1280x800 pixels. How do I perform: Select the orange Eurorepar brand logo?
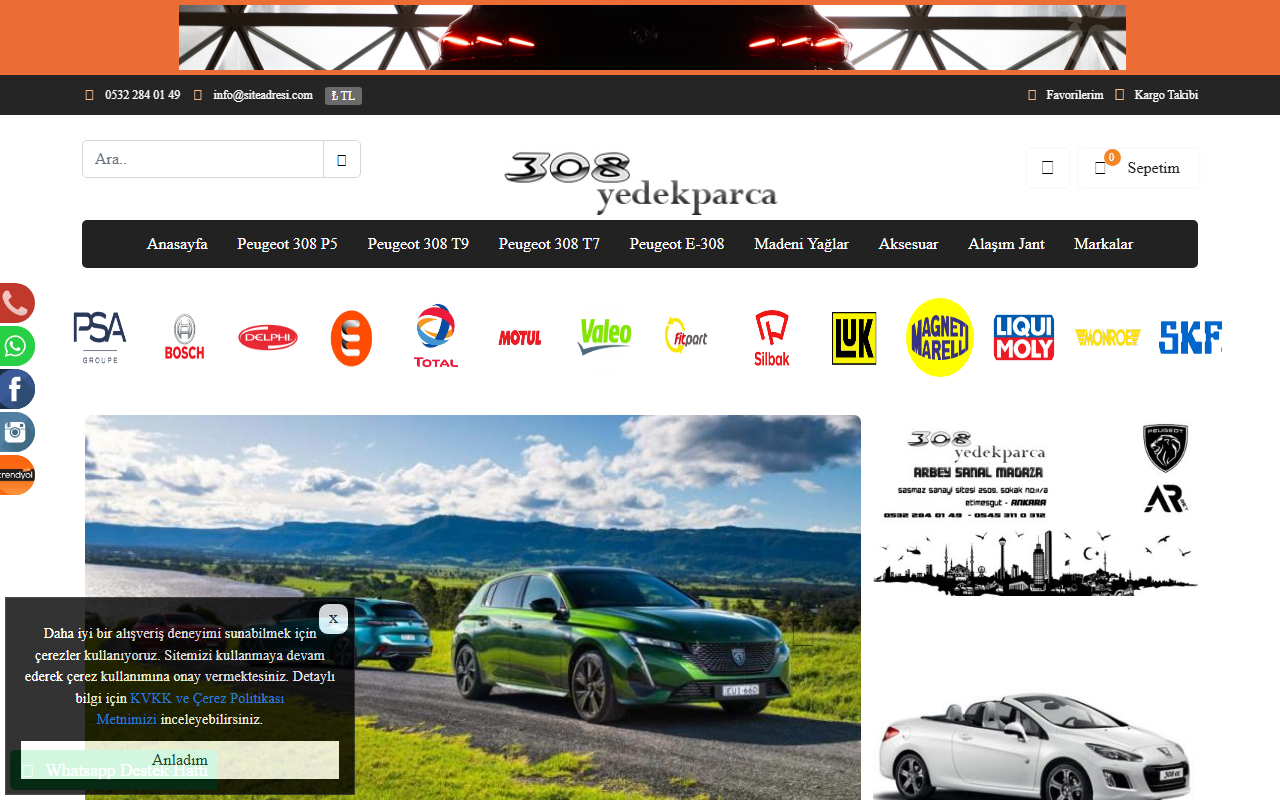tap(351, 338)
